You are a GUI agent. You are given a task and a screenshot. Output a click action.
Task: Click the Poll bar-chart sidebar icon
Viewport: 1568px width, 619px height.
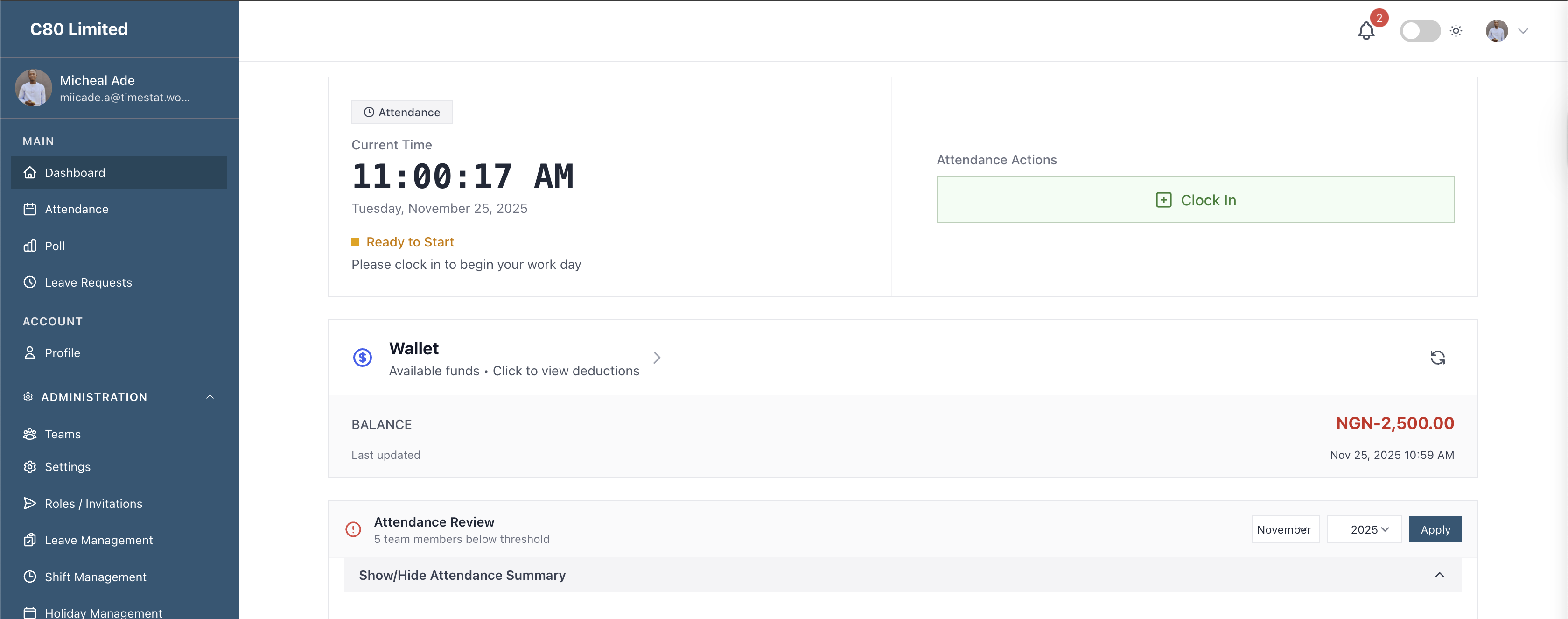[x=30, y=246]
